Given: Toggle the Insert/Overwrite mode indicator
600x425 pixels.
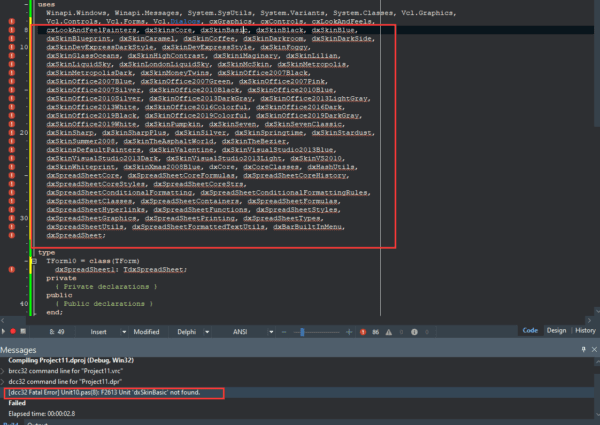Looking at the screenshot, I should pyautogui.click(x=98, y=332).
